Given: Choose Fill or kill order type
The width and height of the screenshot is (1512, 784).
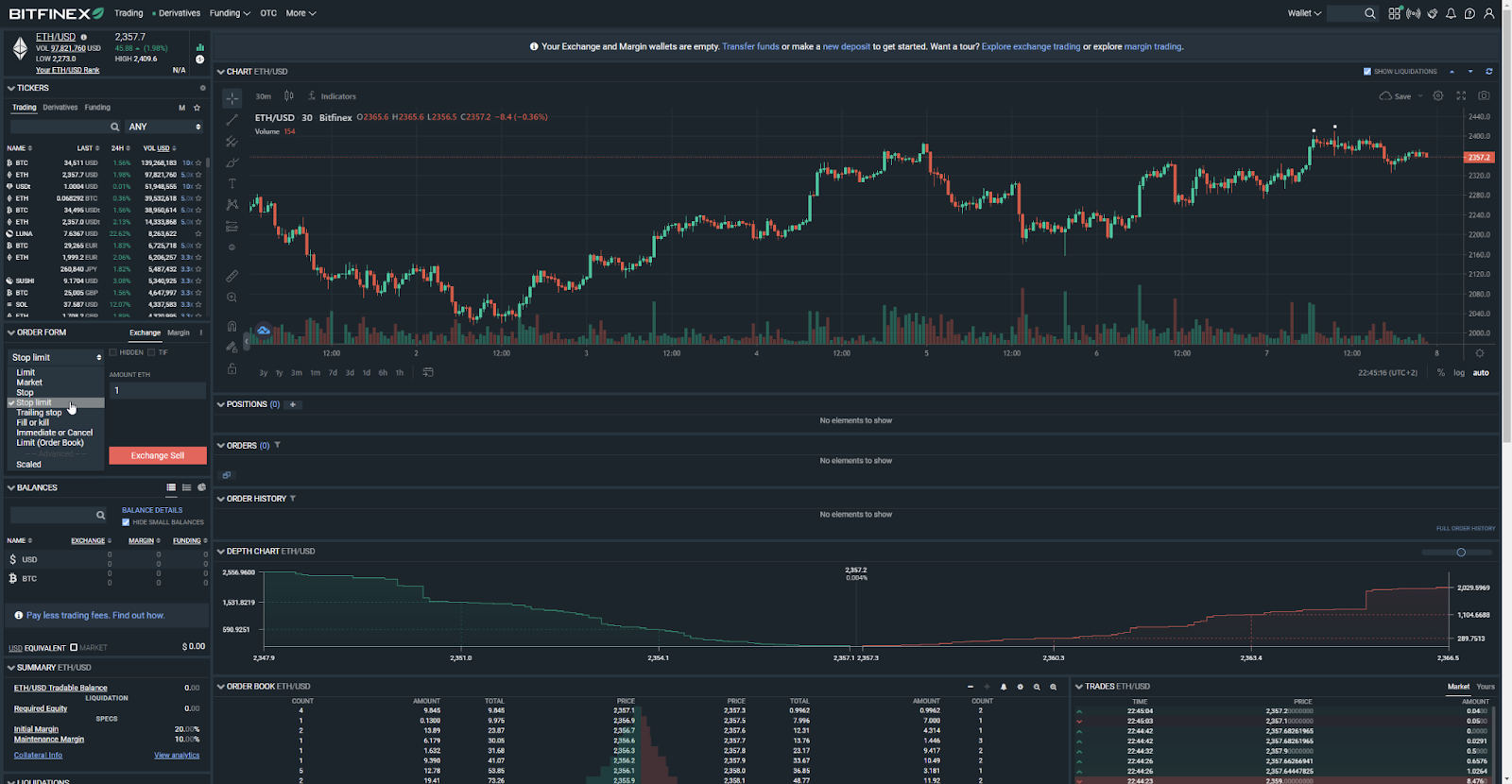Looking at the screenshot, I should (32, 422).
